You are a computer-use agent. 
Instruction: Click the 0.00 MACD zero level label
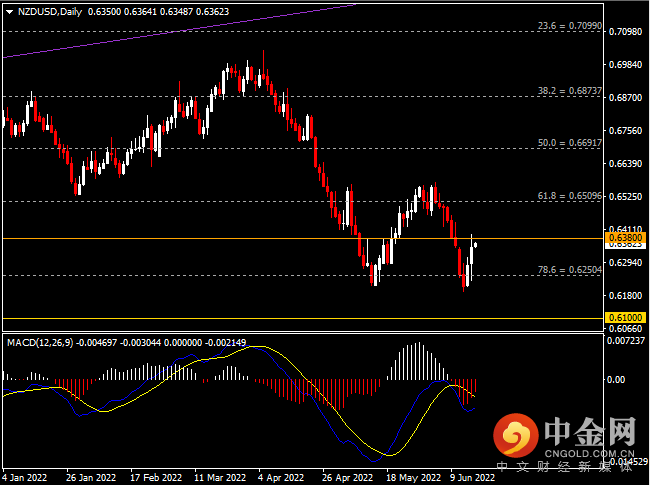pos(617,380)
